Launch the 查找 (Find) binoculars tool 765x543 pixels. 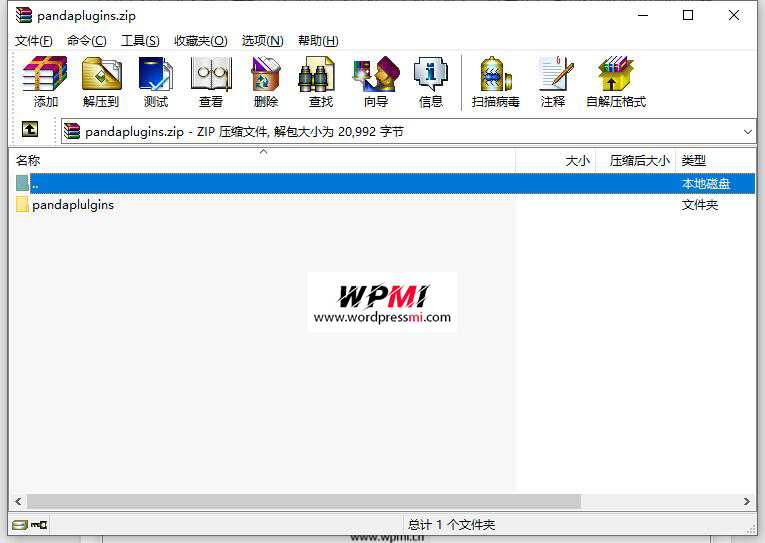click(x=320, y=82)
